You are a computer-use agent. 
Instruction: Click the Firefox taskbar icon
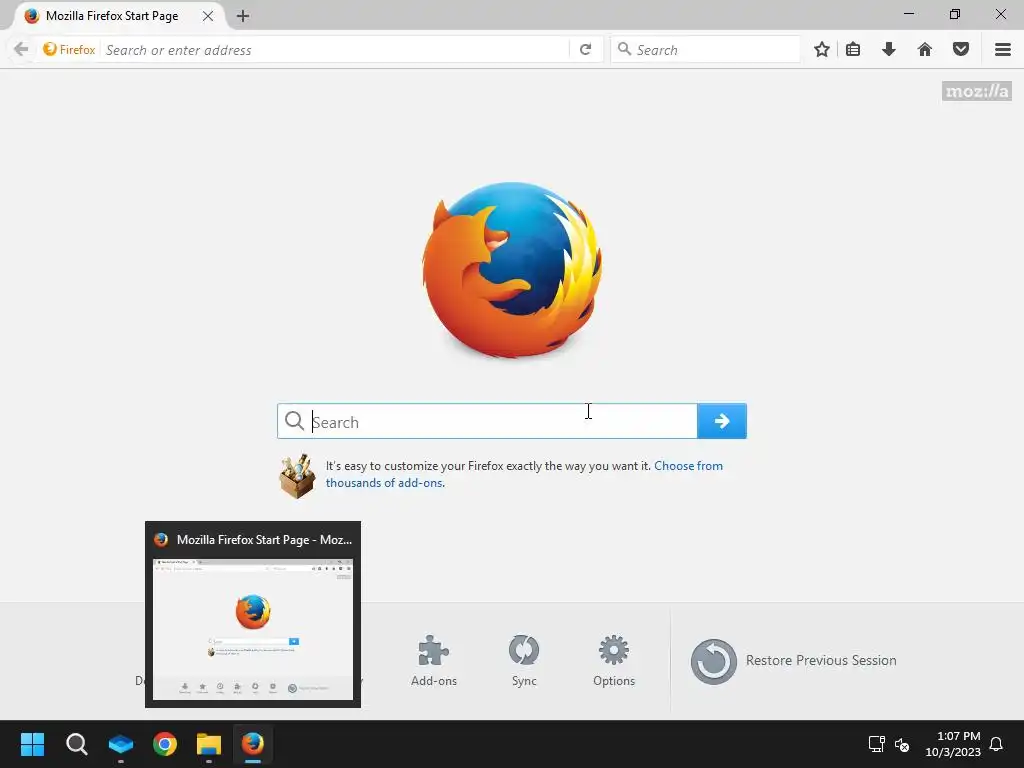(253, 744)
